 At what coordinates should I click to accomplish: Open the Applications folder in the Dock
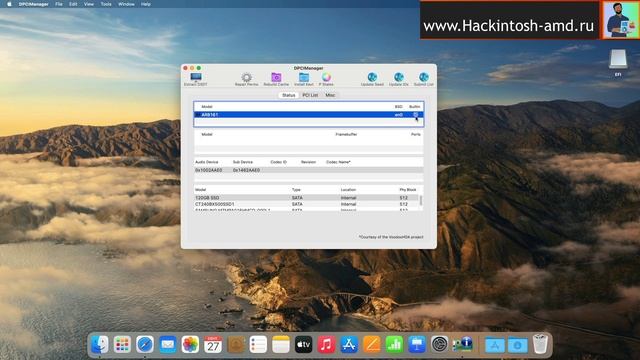495,345
